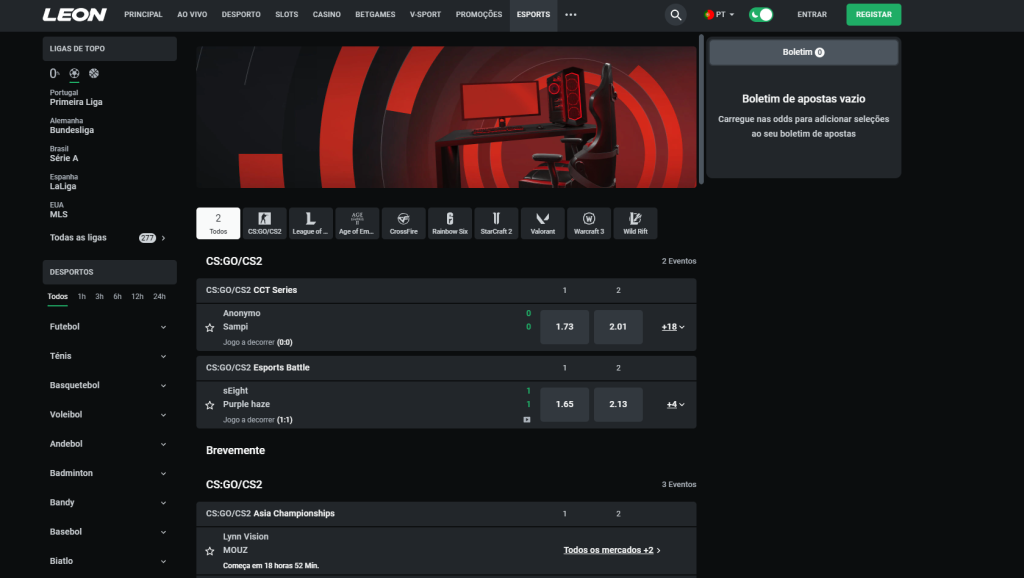Screen dimensions: 1024x578
Task: Open the BETGAMES menu item
Action: [x=375, y=14]
